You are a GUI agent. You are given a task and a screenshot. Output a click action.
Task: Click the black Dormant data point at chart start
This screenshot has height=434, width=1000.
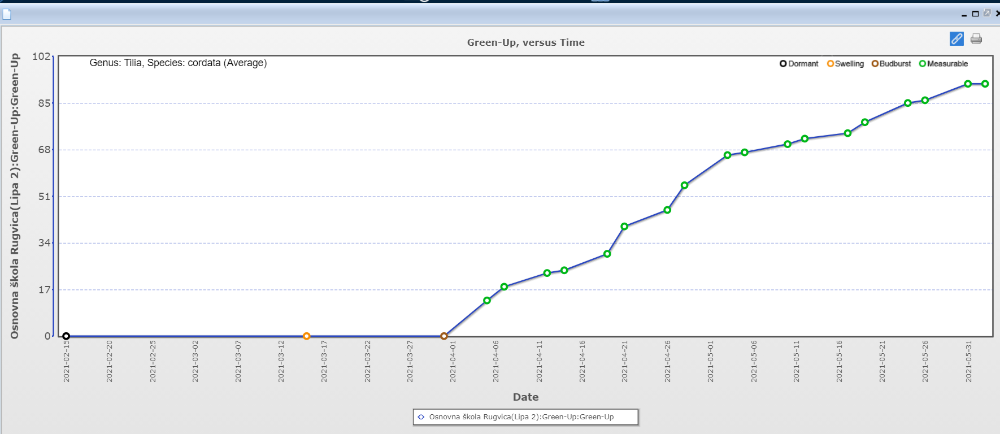(66, 336)
